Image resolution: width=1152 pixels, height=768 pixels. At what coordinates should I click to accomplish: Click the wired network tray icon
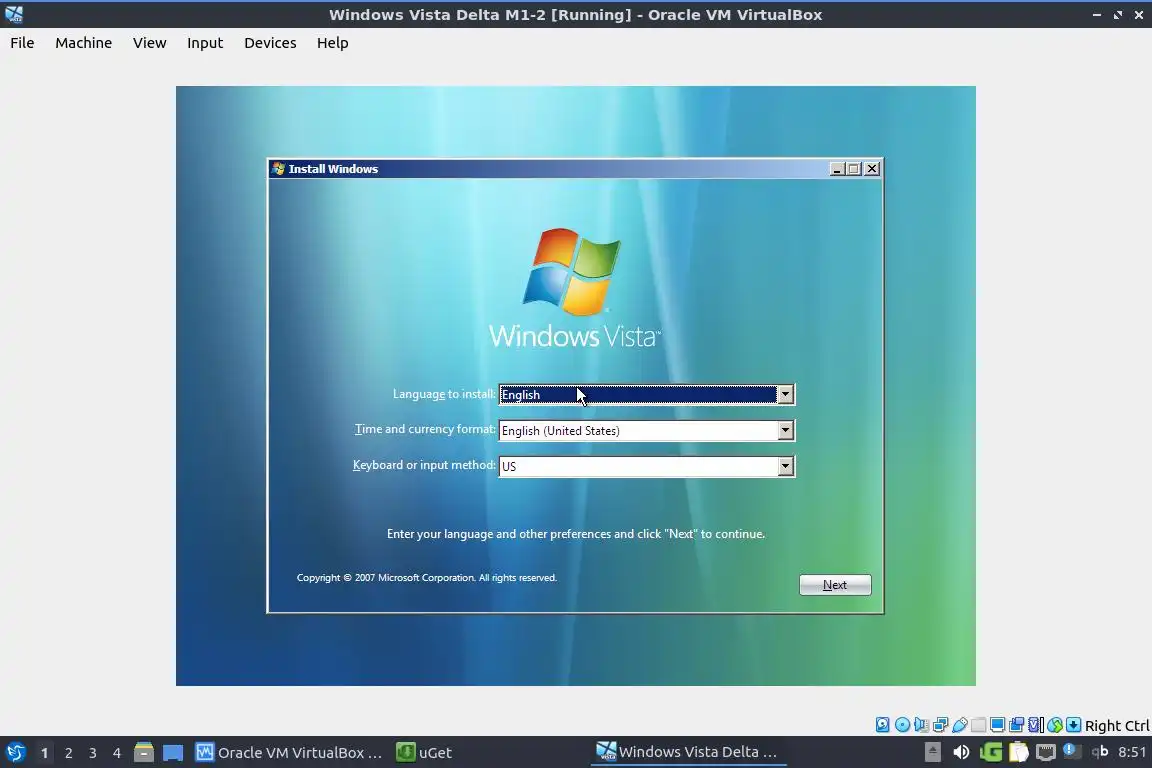pyautogui.click(x=1045, y=752)
